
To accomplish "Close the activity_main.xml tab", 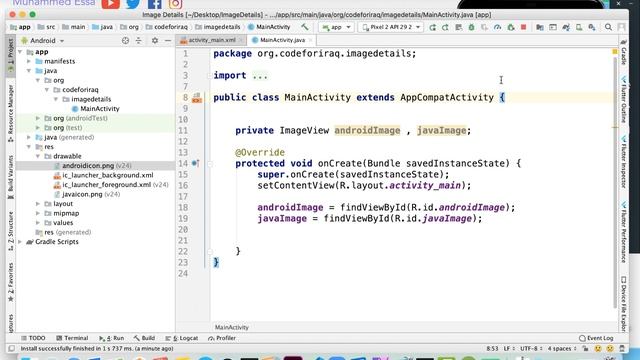I will tap(241, 40).
